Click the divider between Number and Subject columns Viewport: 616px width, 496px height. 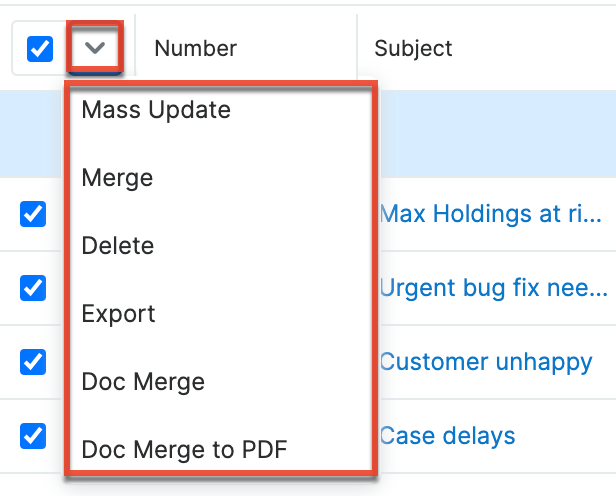coord(357,48)
